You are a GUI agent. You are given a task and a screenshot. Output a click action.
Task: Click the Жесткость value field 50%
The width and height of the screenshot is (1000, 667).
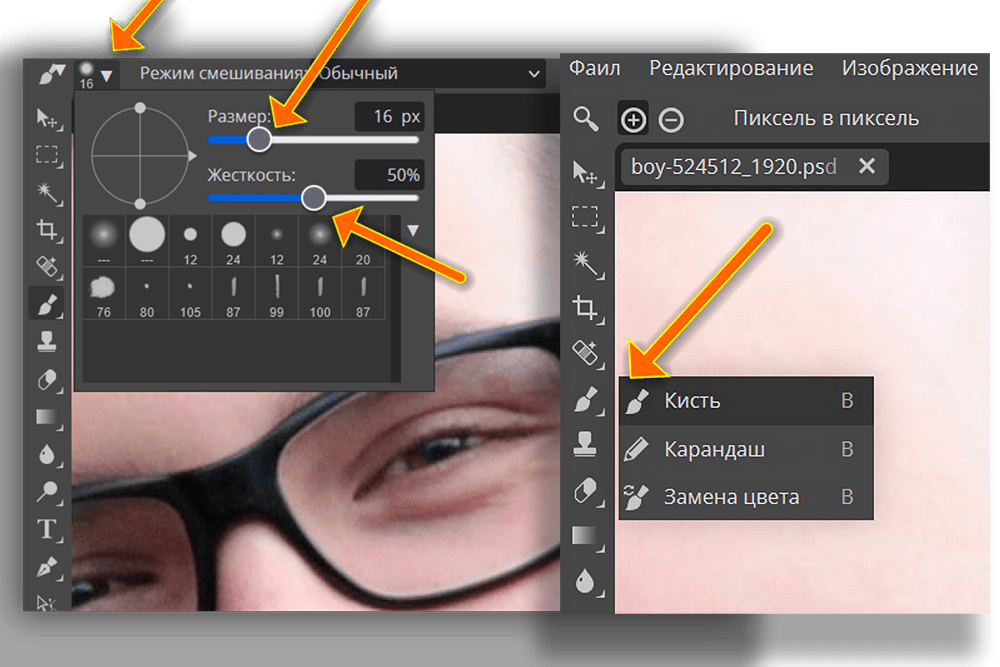pos(390,175)
